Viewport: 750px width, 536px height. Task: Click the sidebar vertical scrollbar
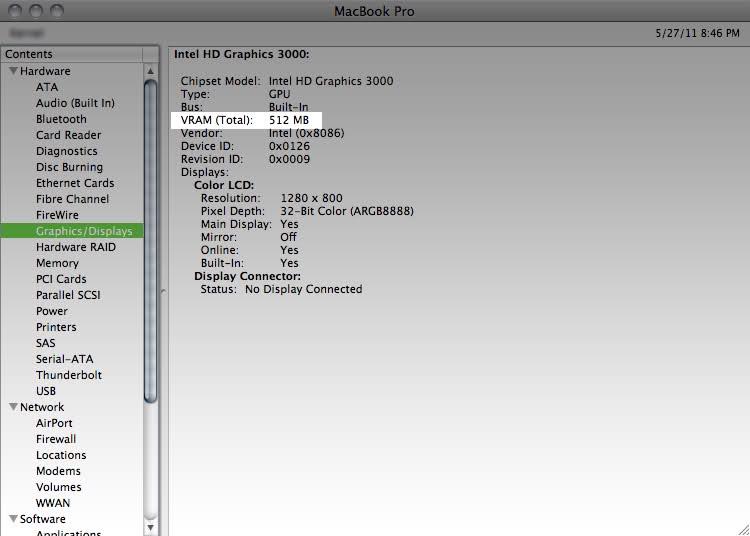pos(151,240)
